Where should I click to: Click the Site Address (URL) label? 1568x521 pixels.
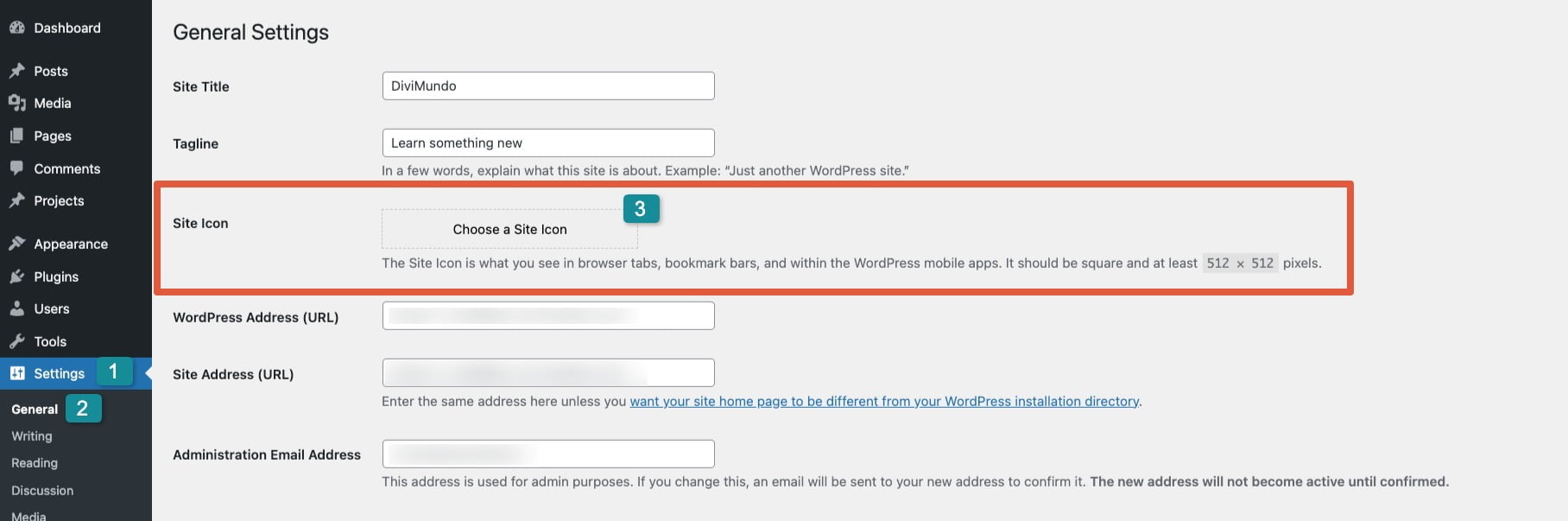click(233, 374)
